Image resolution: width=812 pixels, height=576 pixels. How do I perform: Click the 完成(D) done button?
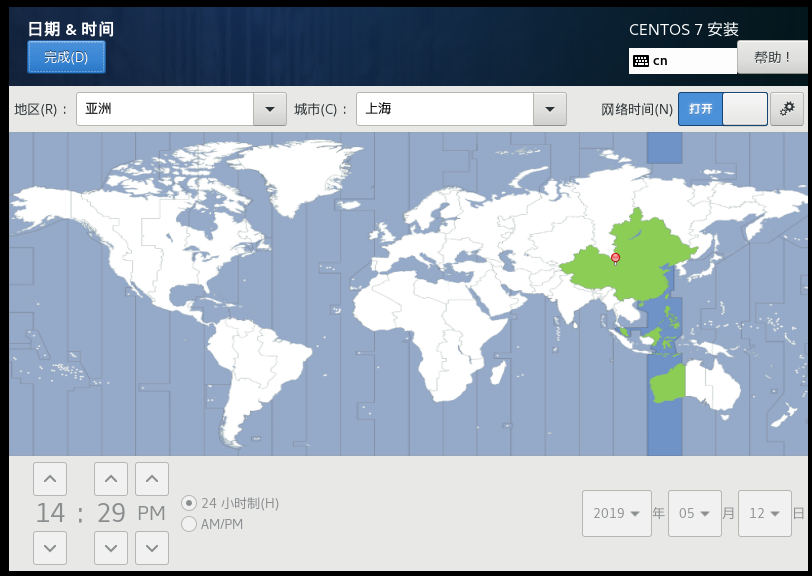click(x=66, y=57)
